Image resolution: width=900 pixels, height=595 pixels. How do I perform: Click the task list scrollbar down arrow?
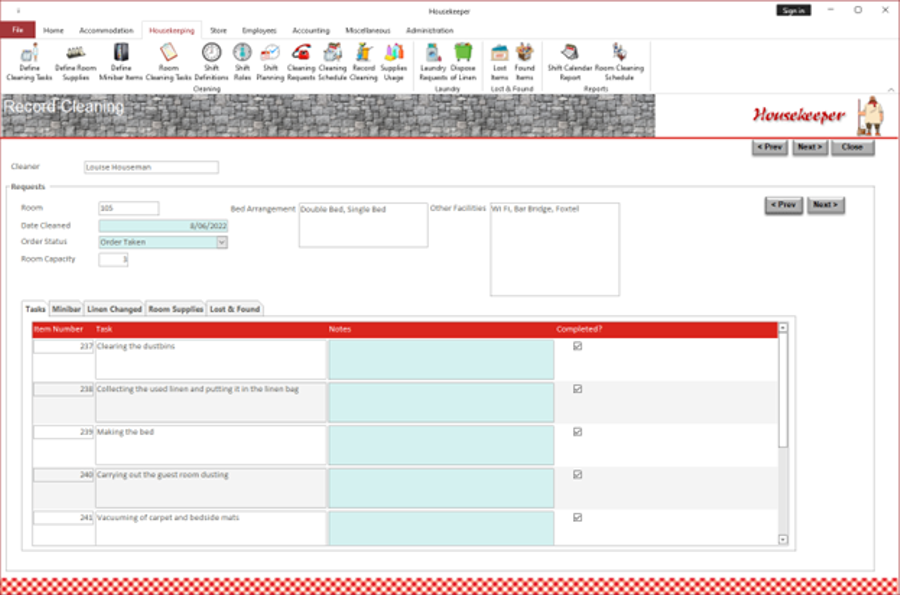[x=783, y=539]
